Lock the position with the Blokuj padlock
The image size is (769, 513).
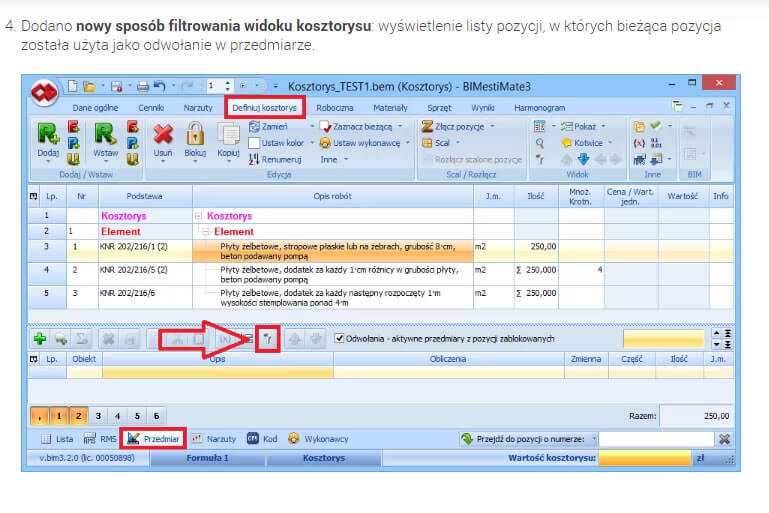click(195, 133)
